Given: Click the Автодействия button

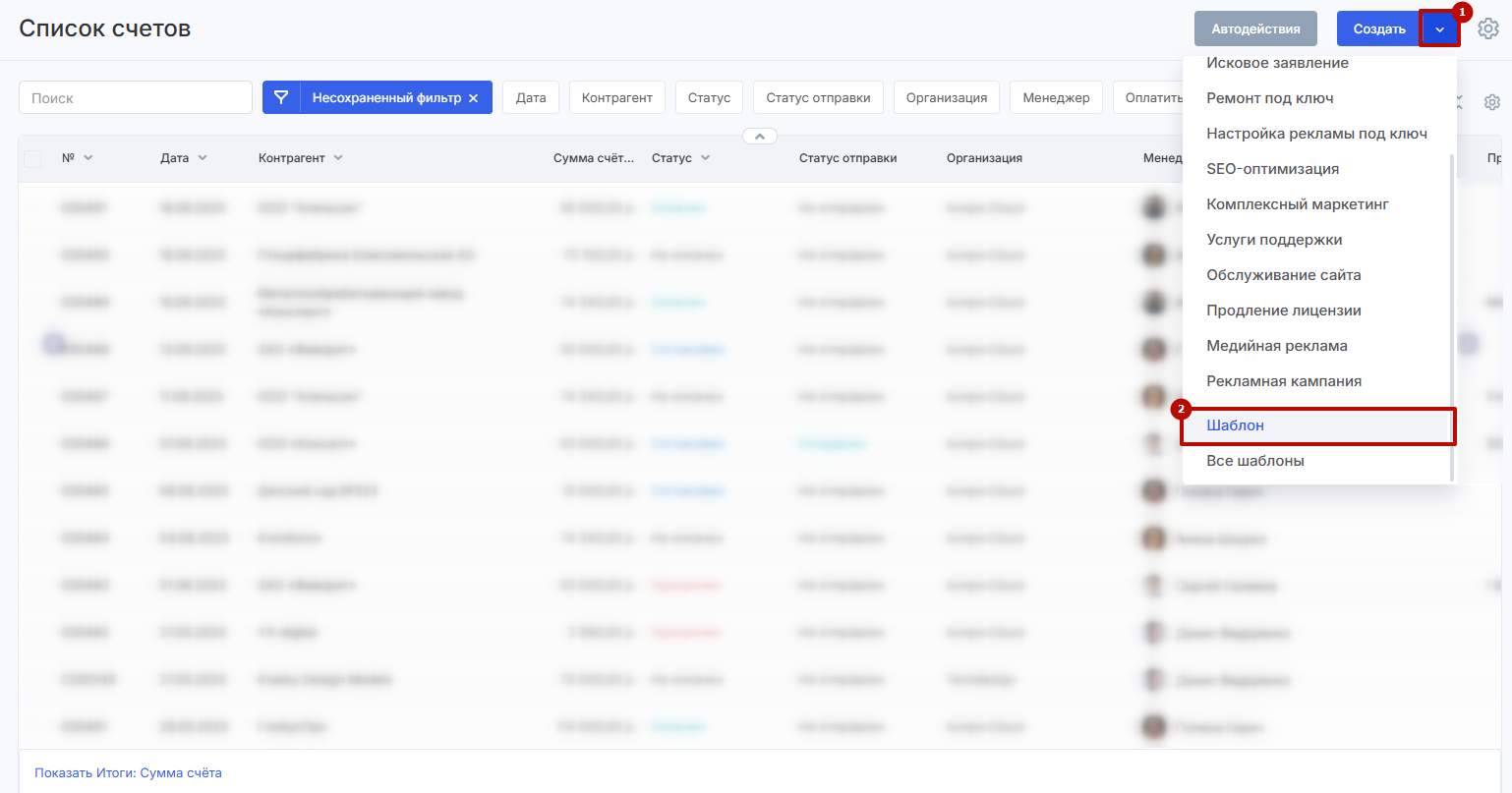Looking at the screenshot, I should tap(1255, 29).
